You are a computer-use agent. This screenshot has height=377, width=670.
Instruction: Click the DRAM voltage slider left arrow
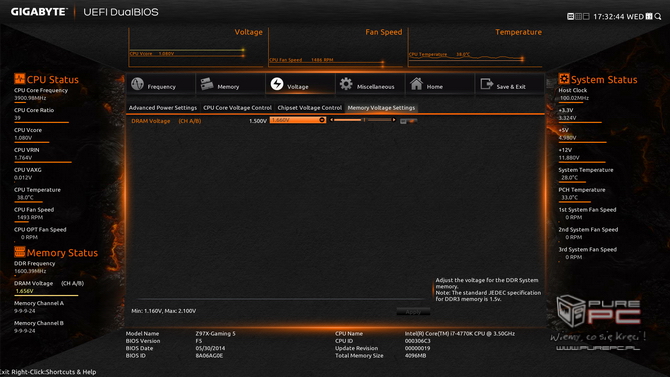332,120
